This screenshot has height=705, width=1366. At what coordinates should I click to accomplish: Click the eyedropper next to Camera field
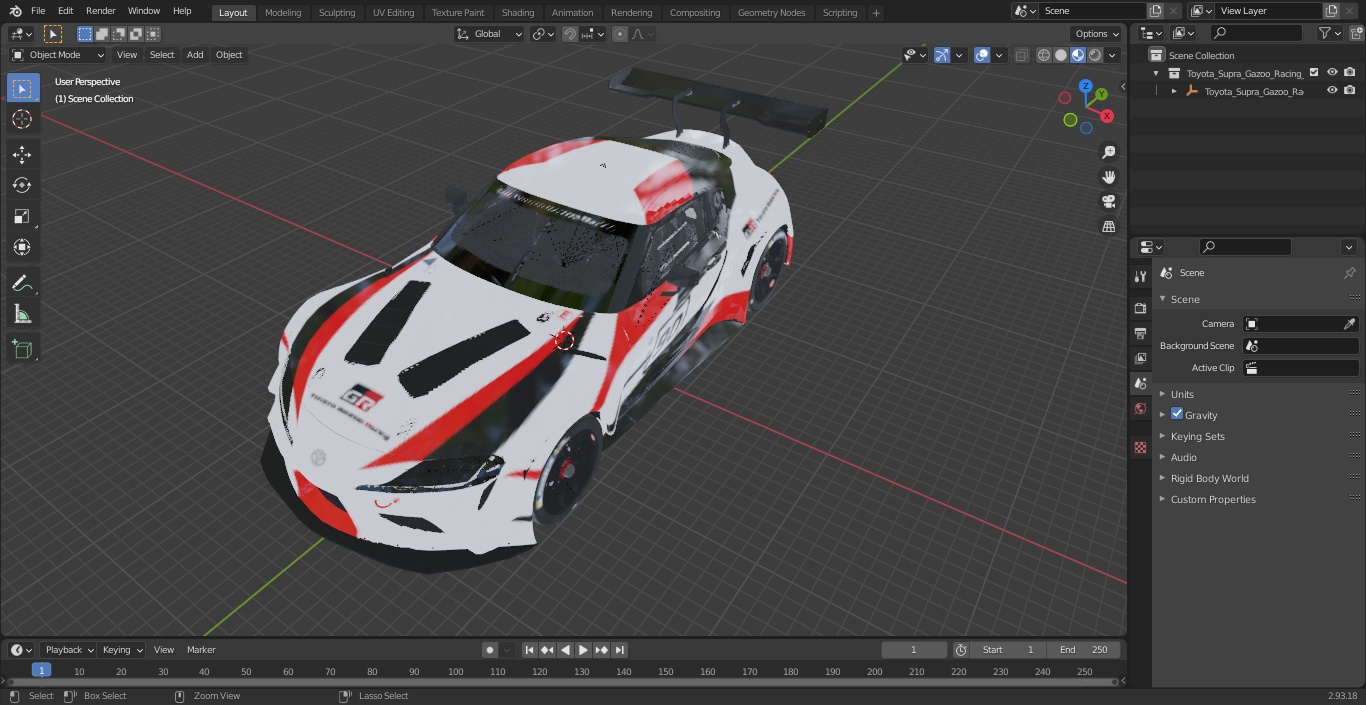tap(1349, 324)
